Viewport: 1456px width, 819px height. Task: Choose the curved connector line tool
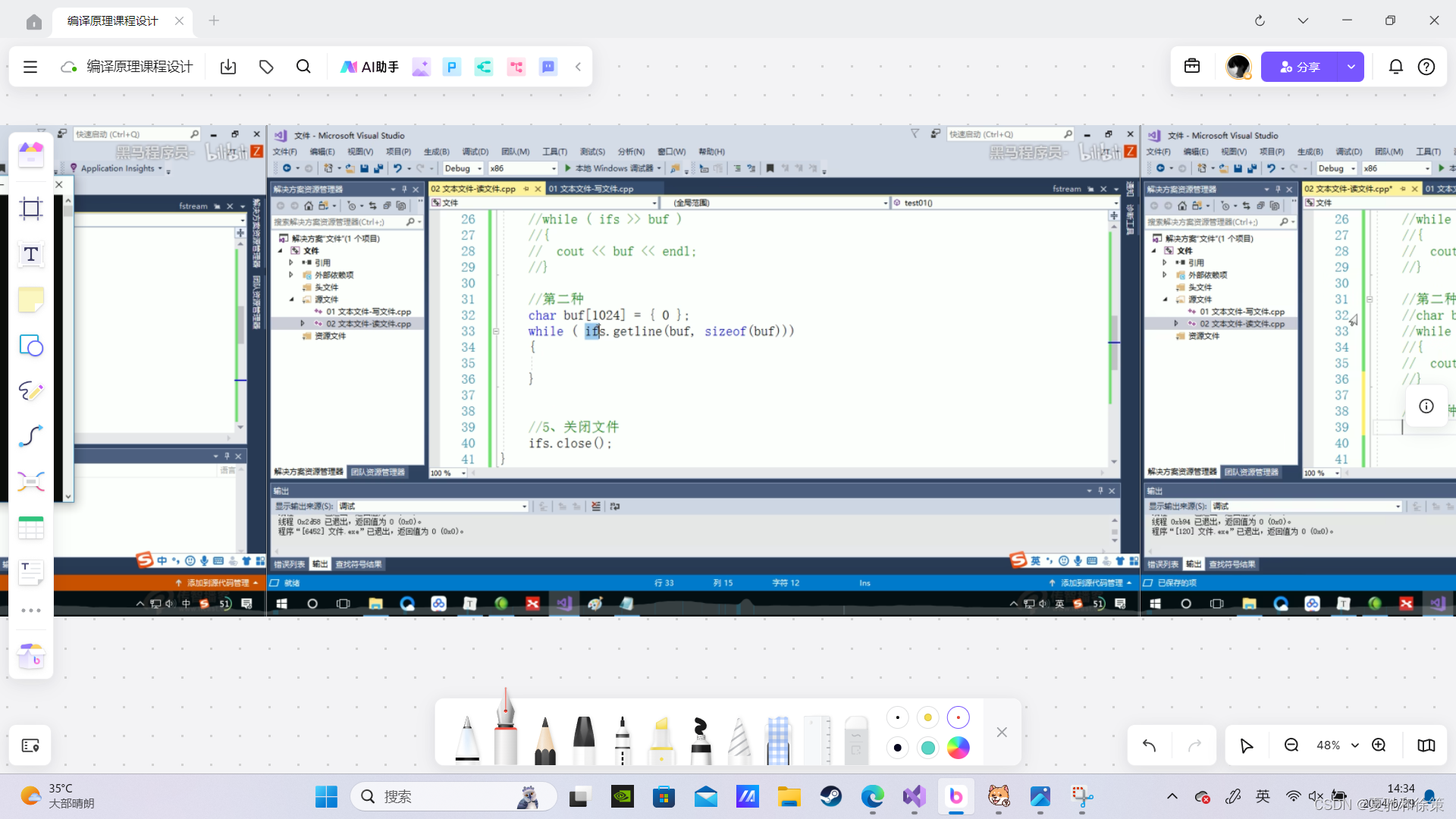(31, 436)
